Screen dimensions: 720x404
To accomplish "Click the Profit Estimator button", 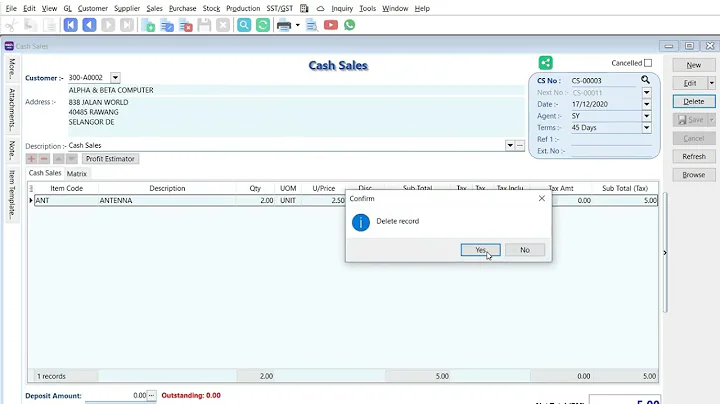I will [110, 159].
